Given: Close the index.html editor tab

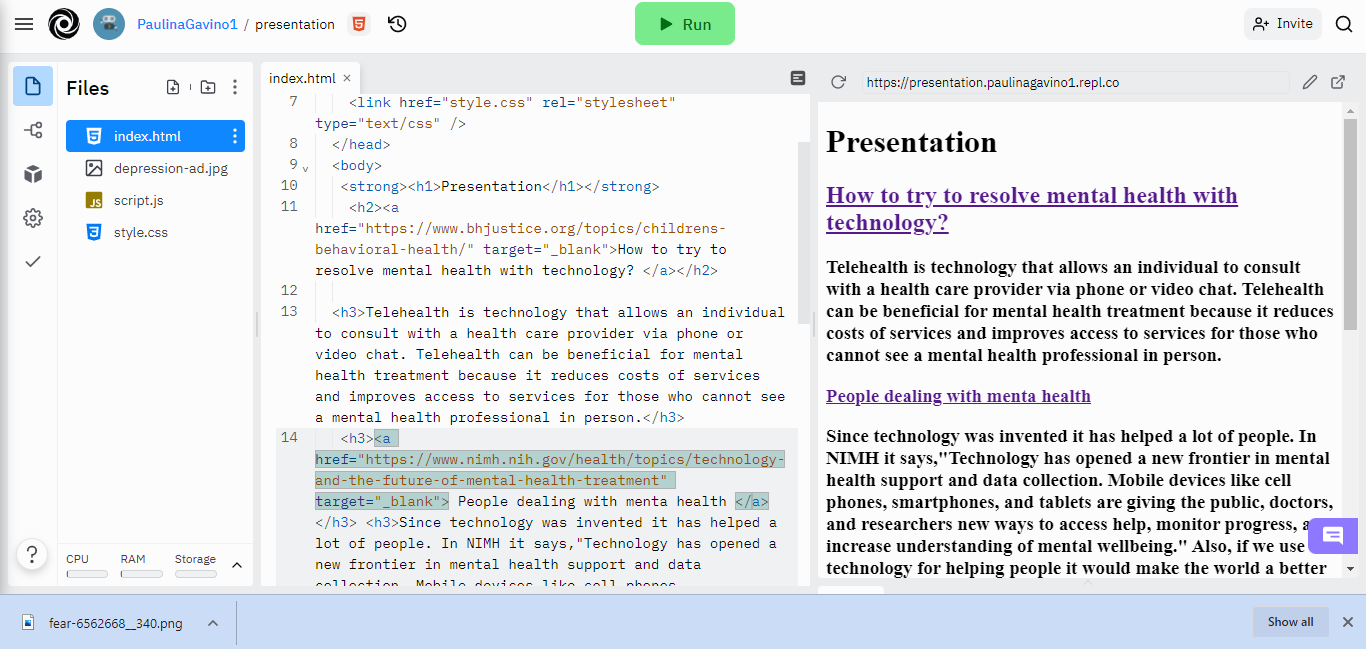Looking at the screenshot, I should click(347, 78).
